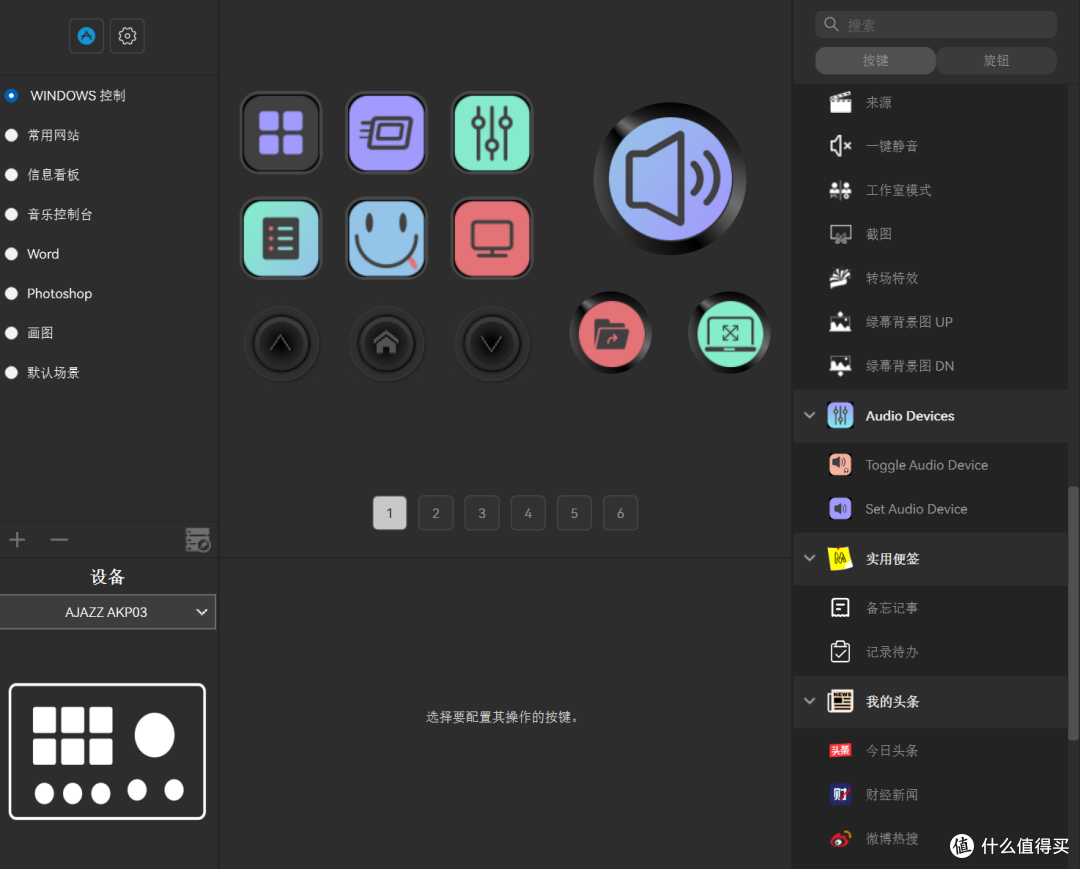
Task: Select the blue smiley face key
Action: (x=386, y=238)
